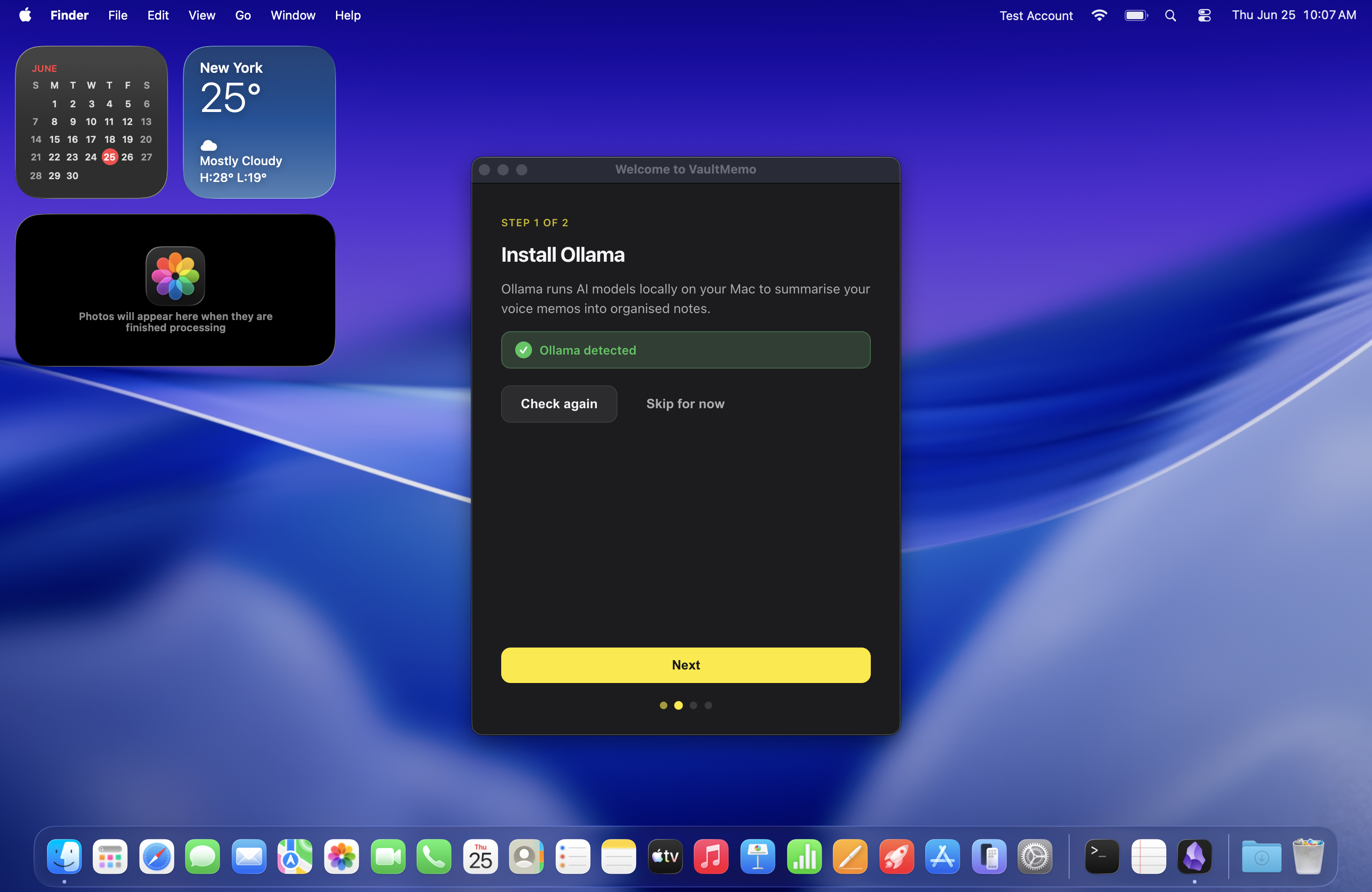Open Control Center icon

(1204, 15)
